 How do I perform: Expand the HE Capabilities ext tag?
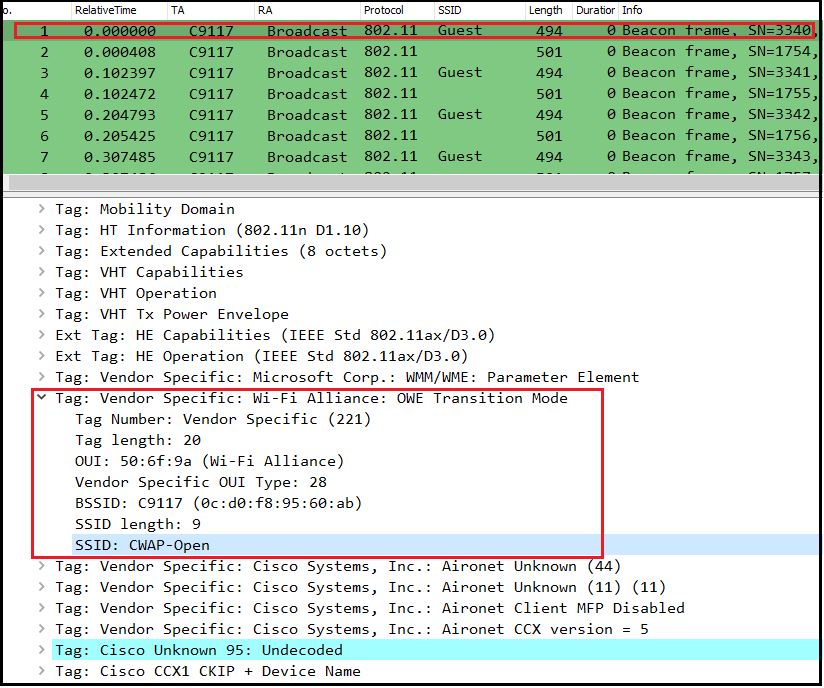40,335
